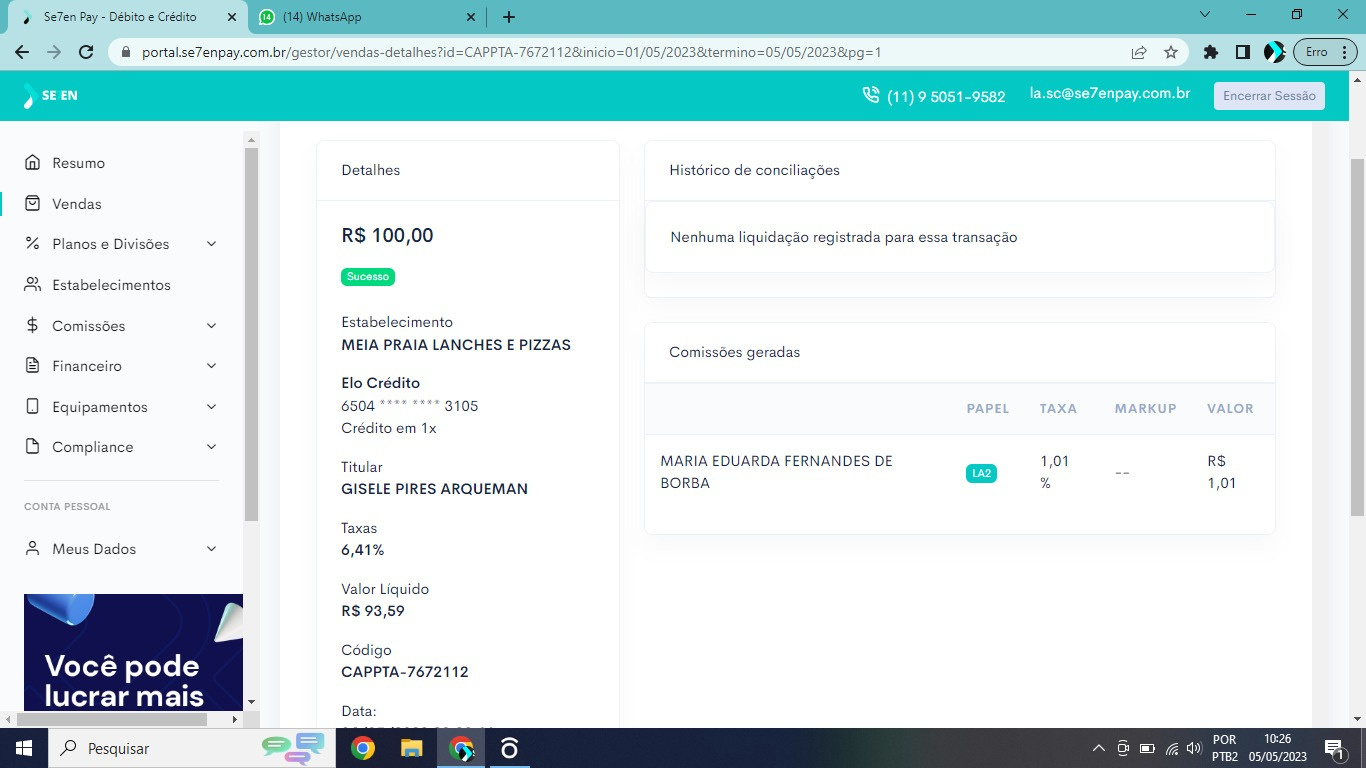The height and width of the screenshot is (768, 1366).
Task: Open the tab search dropdown arrow
Action: (x=1205, y=15)
